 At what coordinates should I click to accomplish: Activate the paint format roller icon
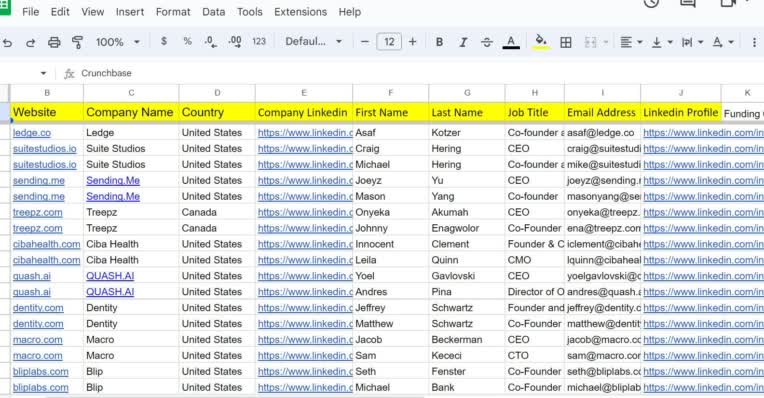coord(77,42)
